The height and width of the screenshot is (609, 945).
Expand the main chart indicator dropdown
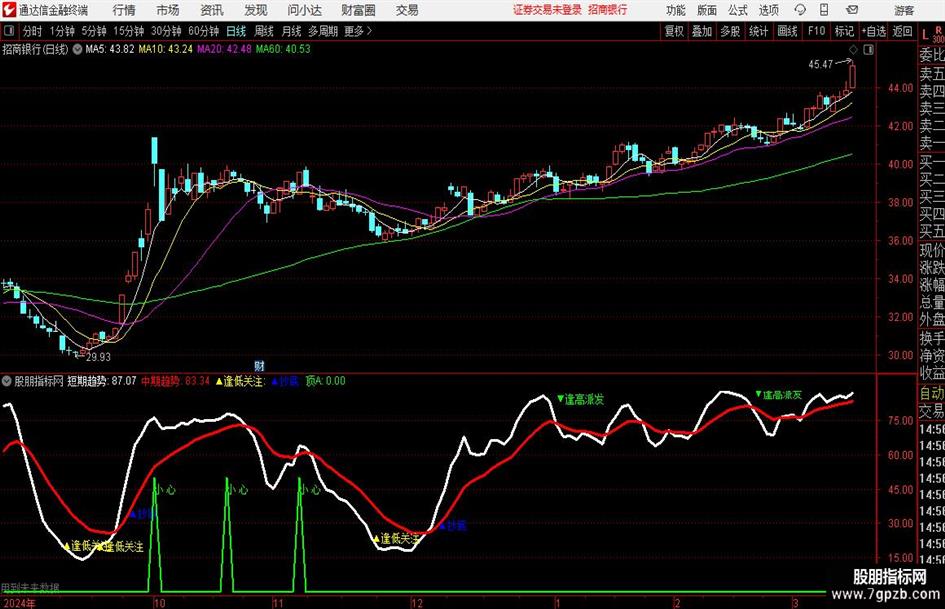point(77,49)
